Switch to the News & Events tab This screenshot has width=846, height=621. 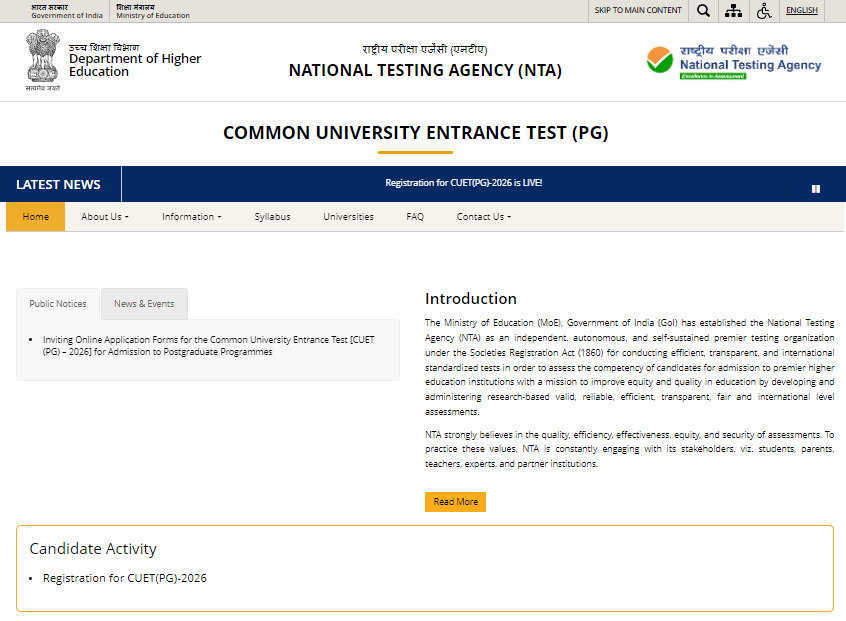click(x=143, y=303)
